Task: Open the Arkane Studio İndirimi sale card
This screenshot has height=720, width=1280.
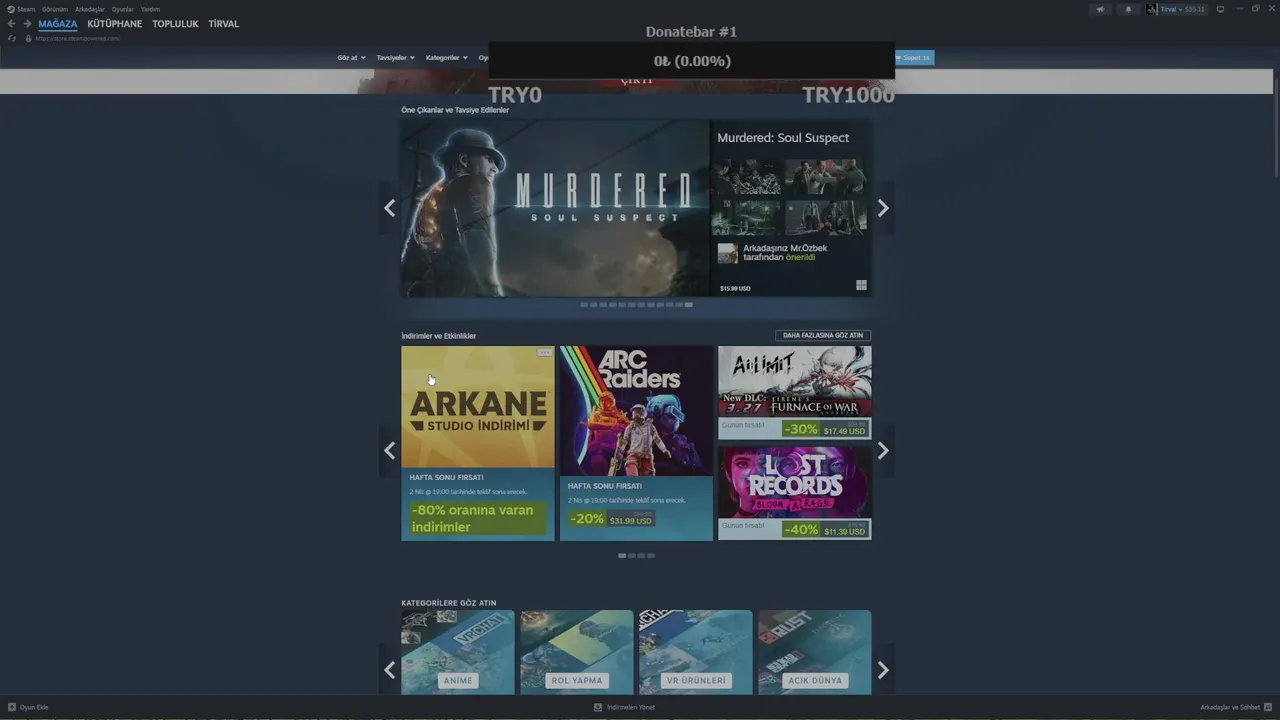Action: point(478,443)
